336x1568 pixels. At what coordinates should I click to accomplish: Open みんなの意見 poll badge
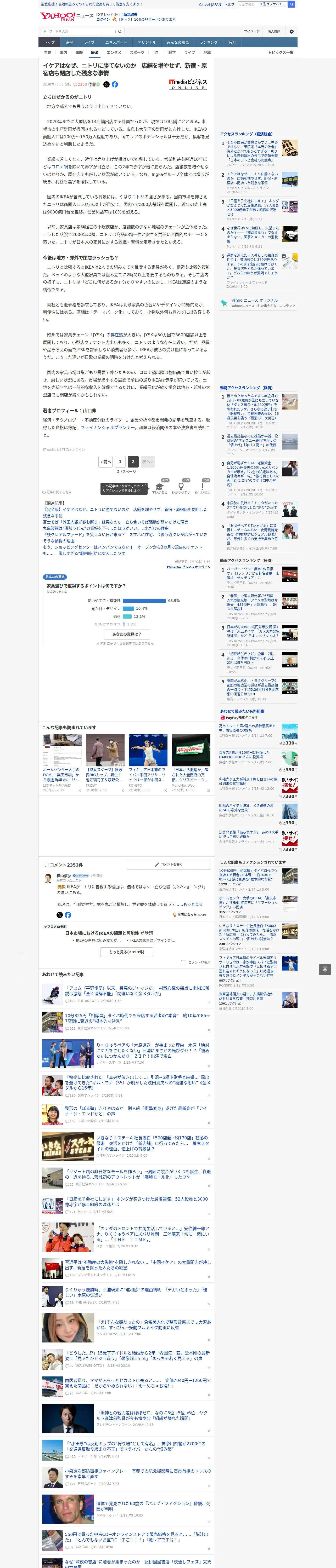(55, 577)
